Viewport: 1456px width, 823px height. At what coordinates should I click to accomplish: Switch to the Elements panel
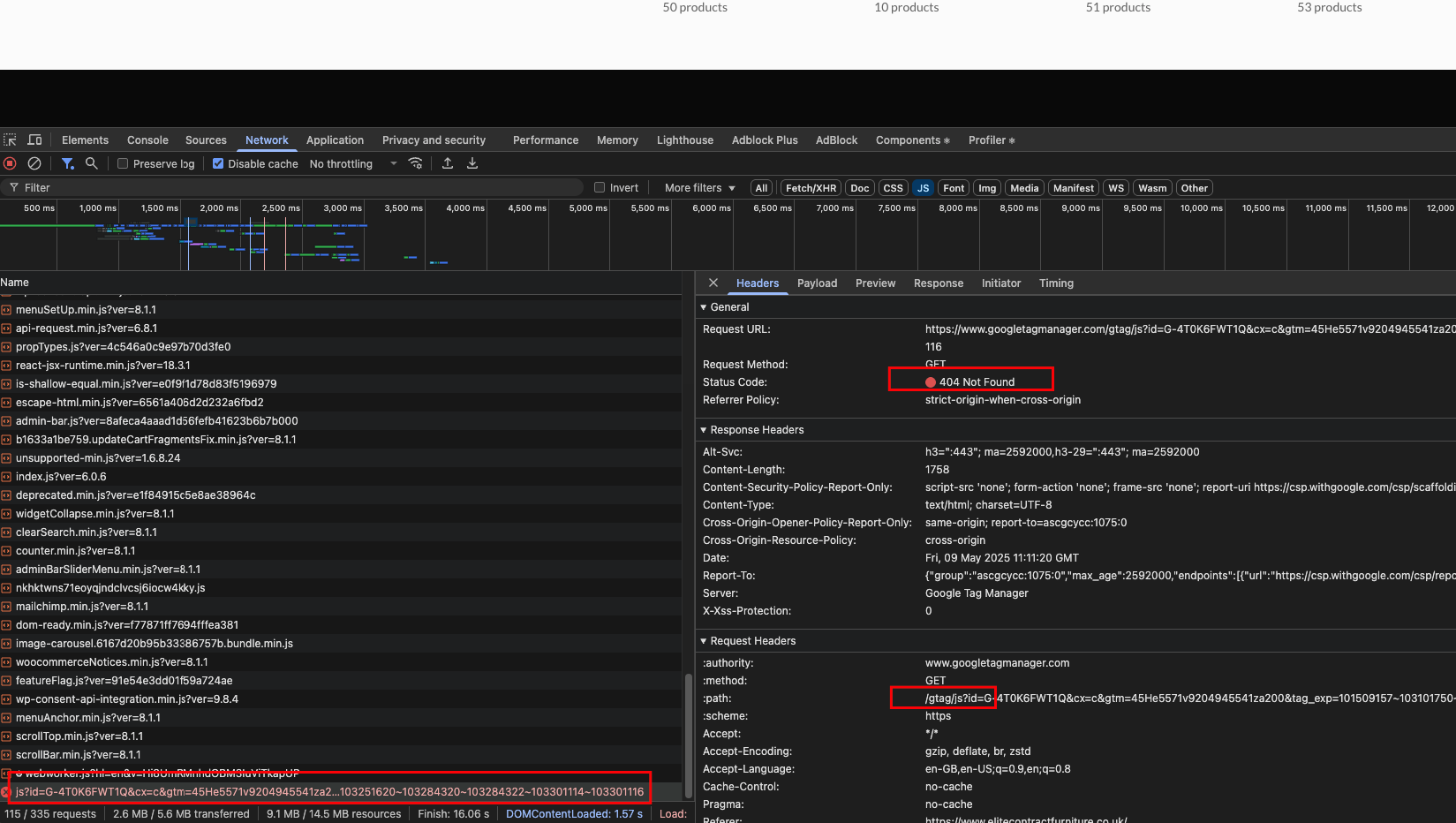pyautogui.click(x=86, y=140)
